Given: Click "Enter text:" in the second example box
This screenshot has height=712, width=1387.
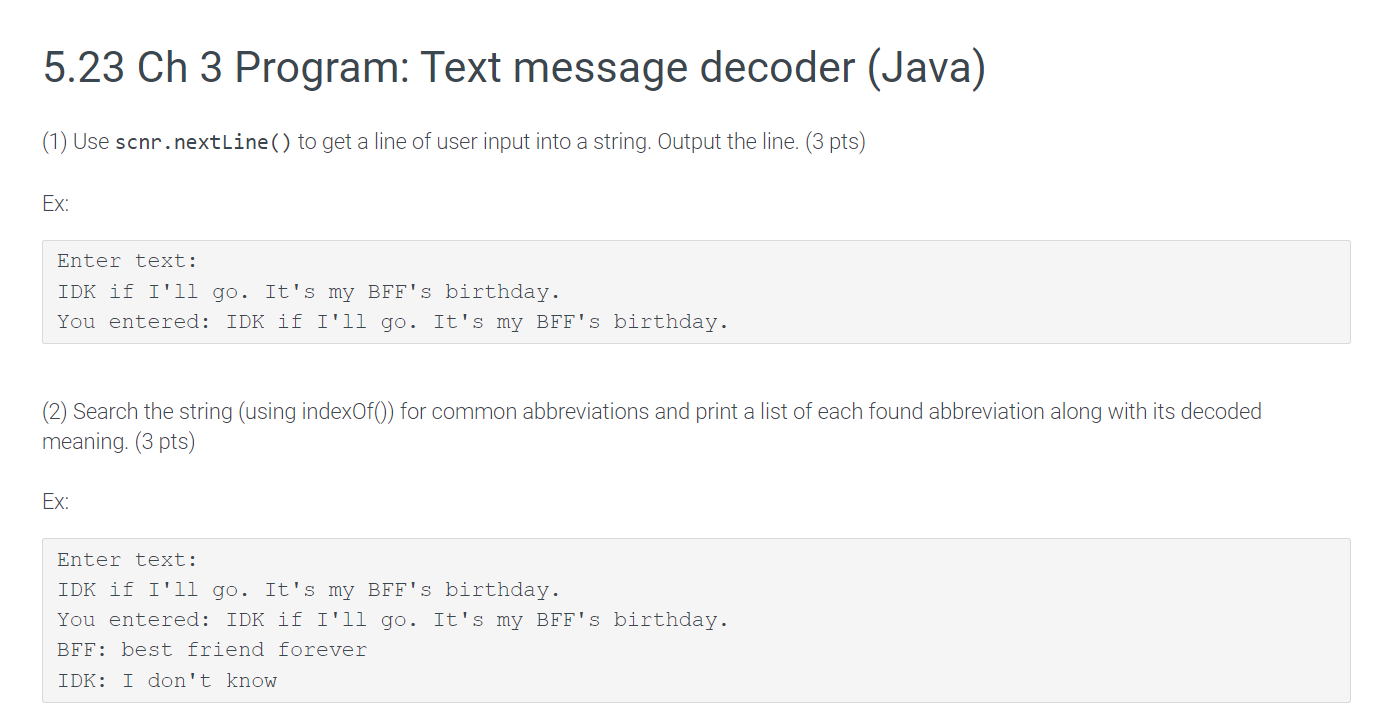Looking at the screenshot, I should click(128, 559).
